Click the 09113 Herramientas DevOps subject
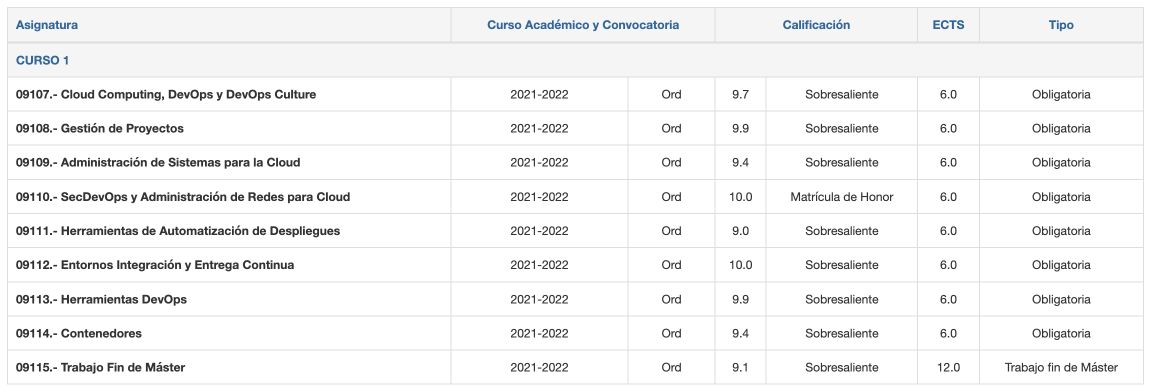Image resolution: width=1151 pixels, height=390 pixels. coord(101,300)
